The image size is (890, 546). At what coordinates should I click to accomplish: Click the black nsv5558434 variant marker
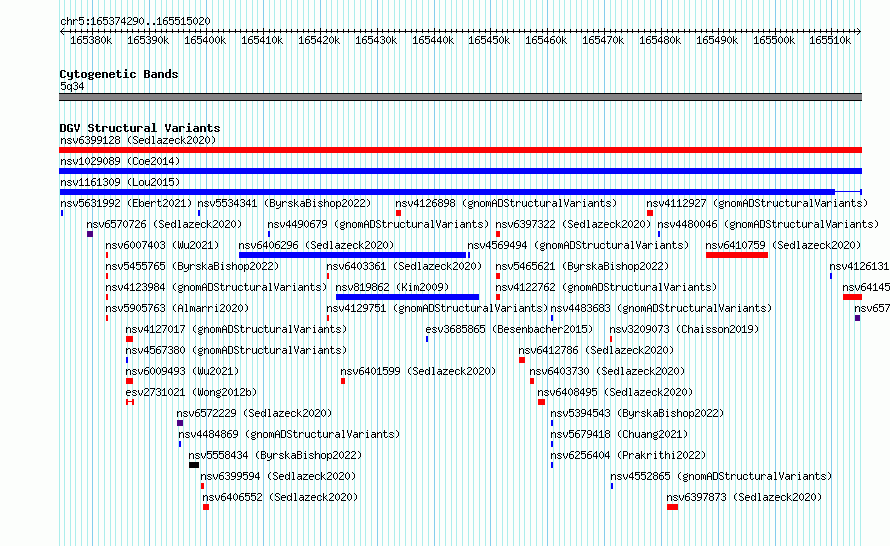tap(194, 465)
